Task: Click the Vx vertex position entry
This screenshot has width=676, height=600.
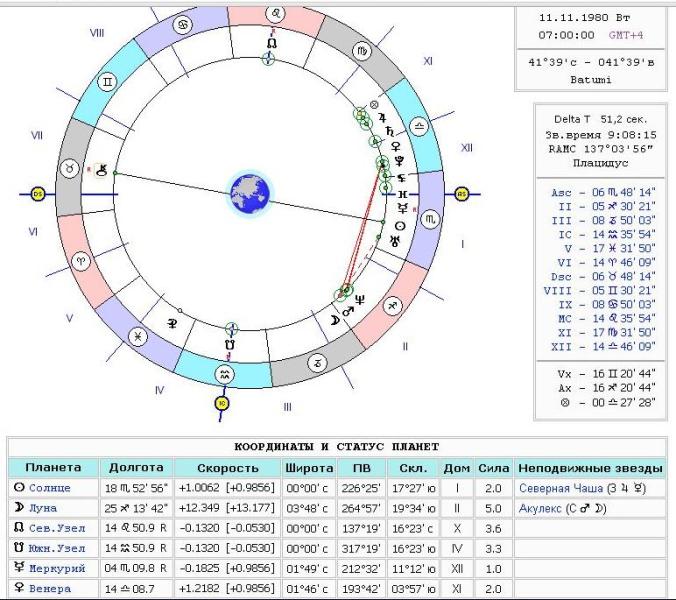Action: tap(607, 374)
